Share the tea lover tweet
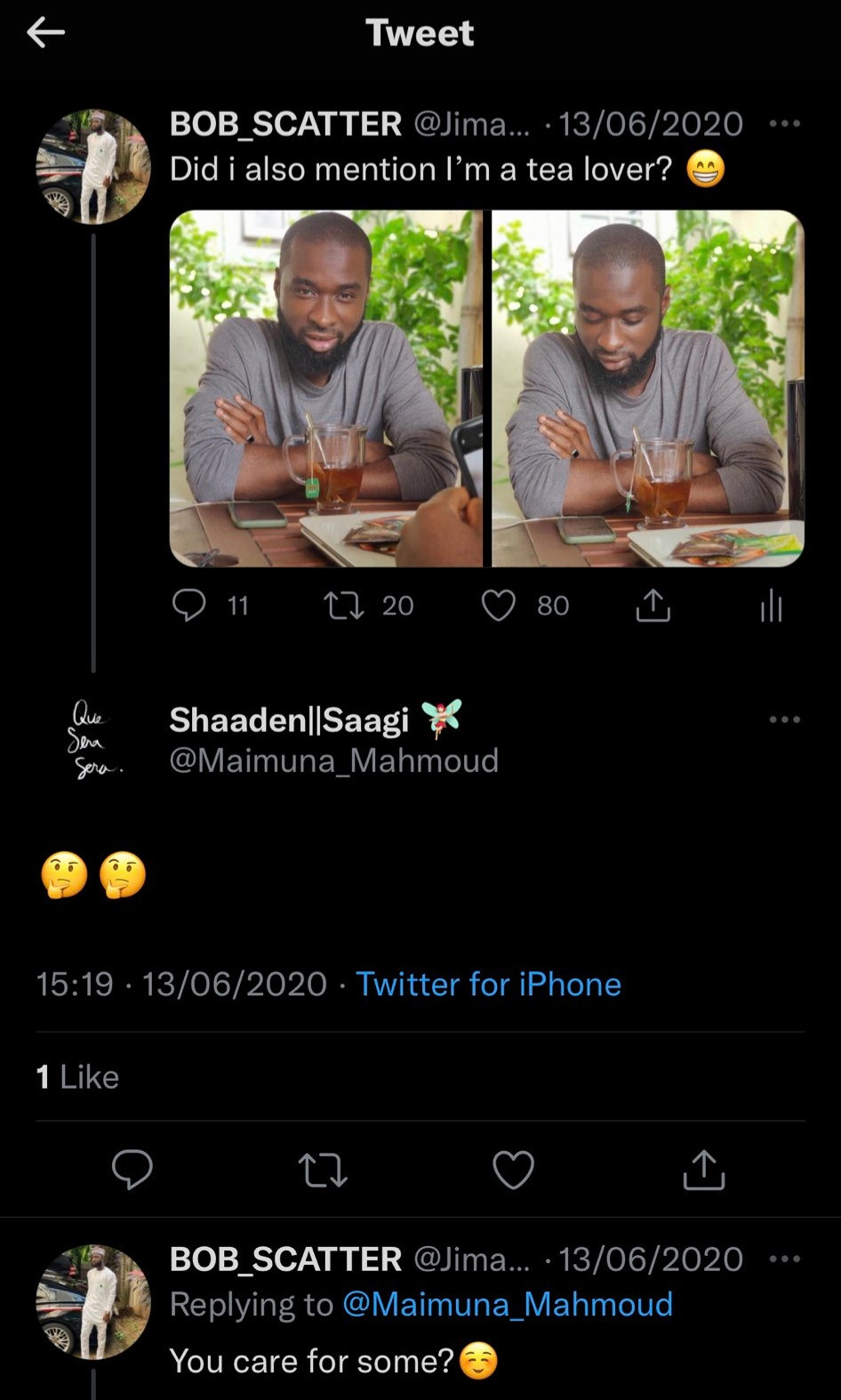 pos(653,606)
